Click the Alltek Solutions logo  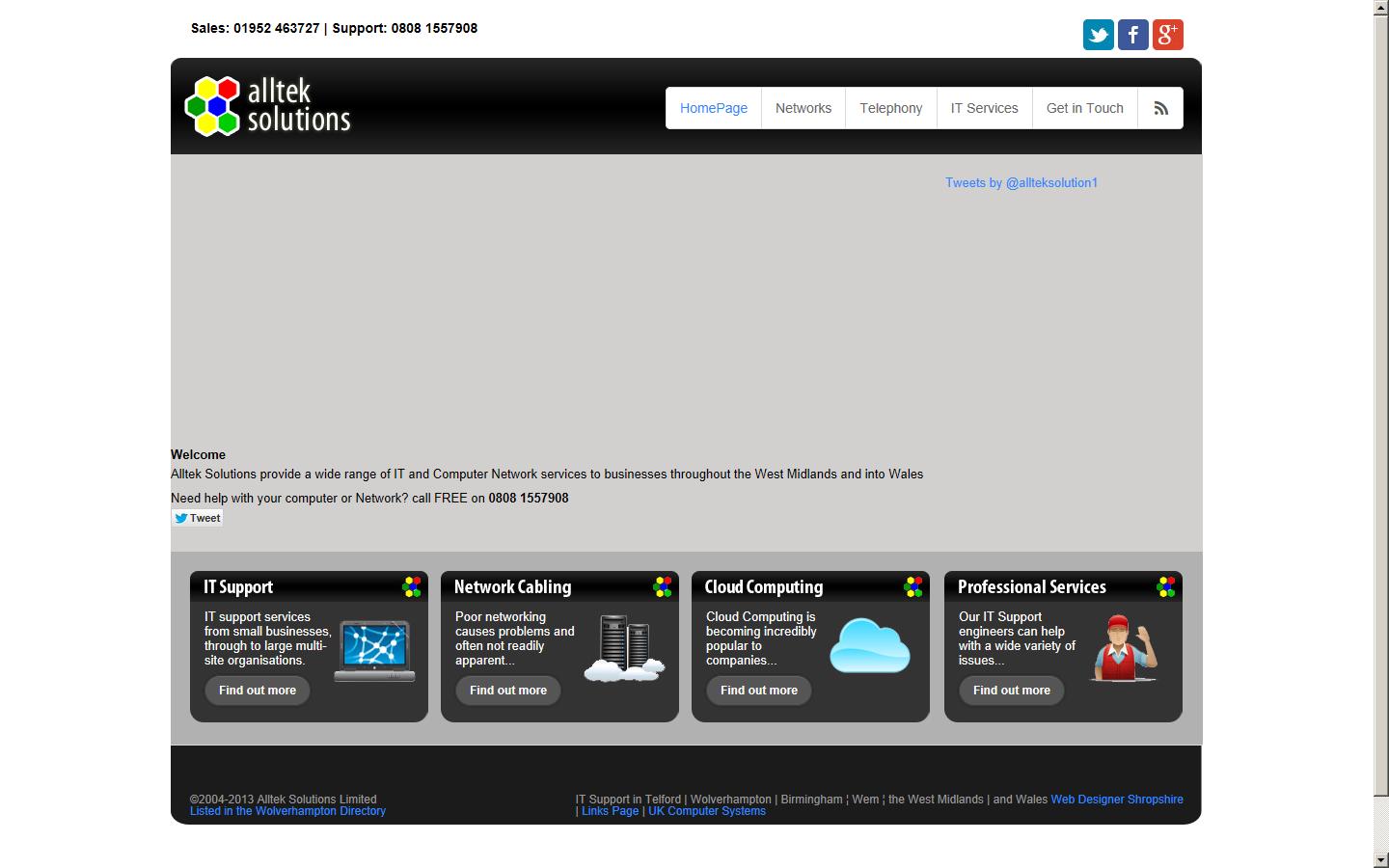[x=268, y=106]
